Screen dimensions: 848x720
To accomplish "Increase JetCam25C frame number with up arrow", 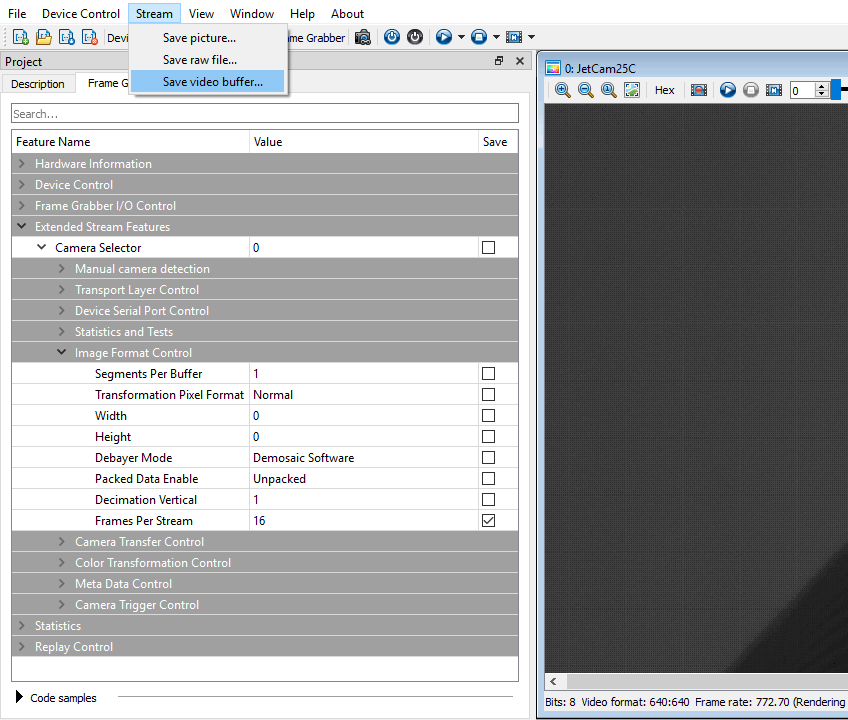I will pyautogui.click(x=822, y=86).
